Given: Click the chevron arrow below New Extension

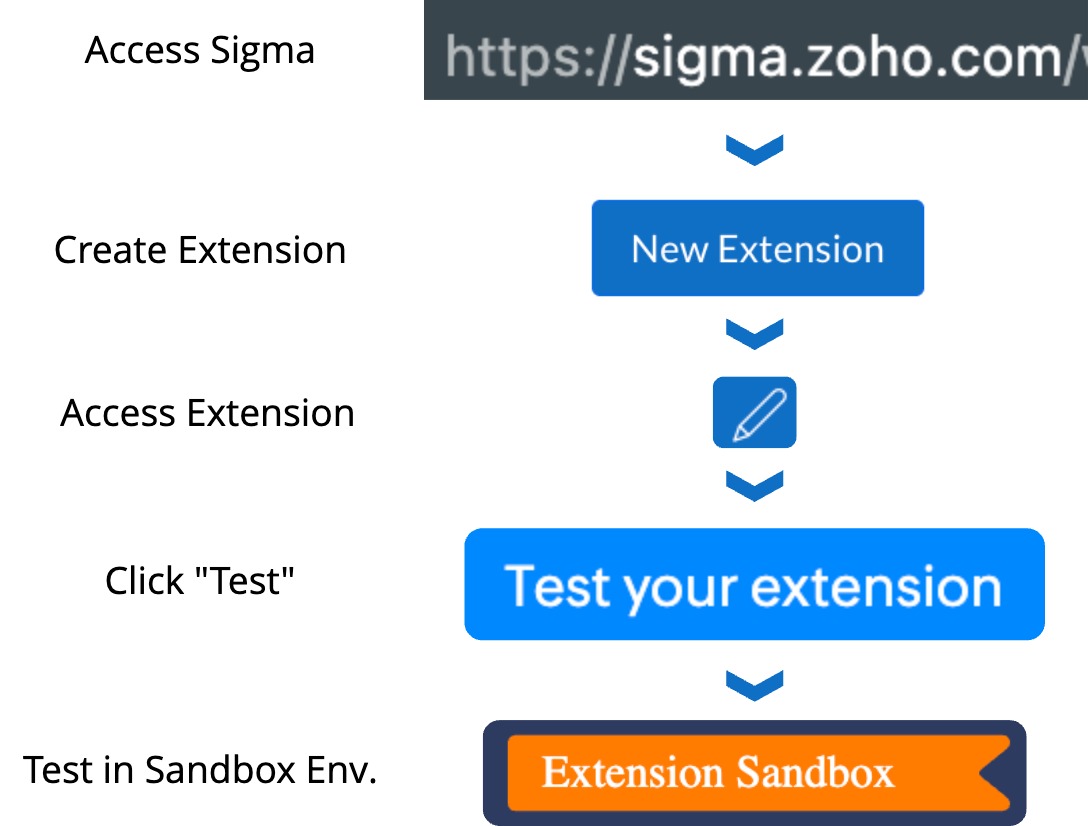Looking at the screenshot, I should coord(754,334).
